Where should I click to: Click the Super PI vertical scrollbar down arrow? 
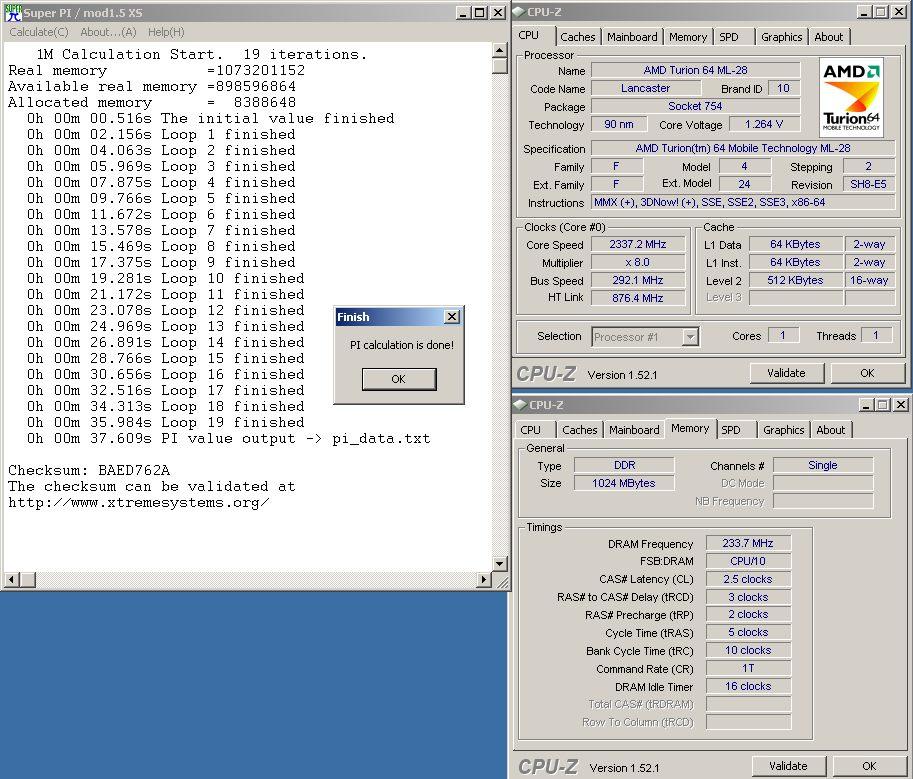tap(500, 564)
